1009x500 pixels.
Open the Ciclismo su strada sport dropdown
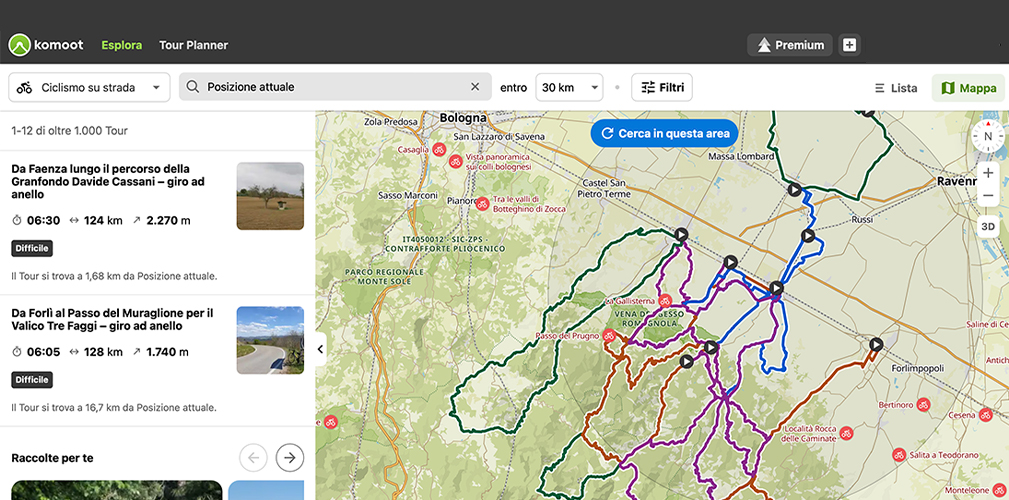point(89,88)
